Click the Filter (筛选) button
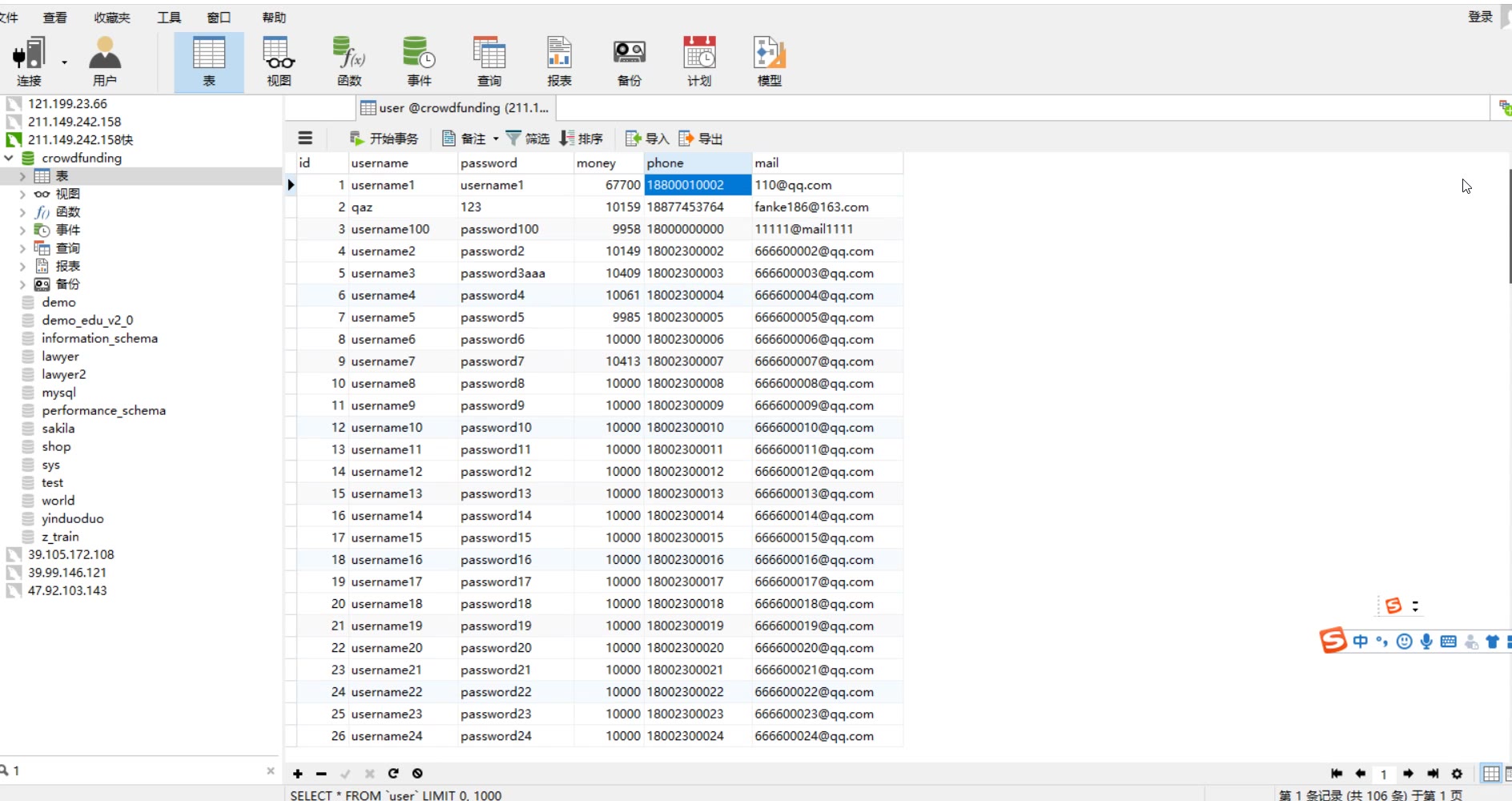 (528, 139)
